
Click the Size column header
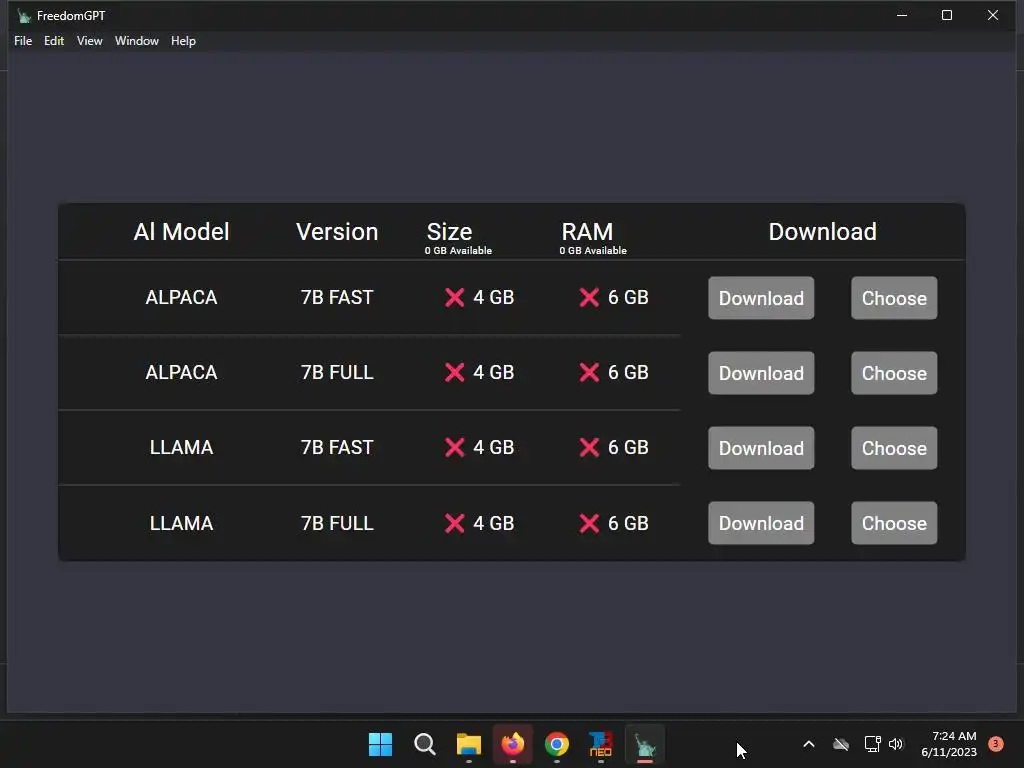click(449, 232)
